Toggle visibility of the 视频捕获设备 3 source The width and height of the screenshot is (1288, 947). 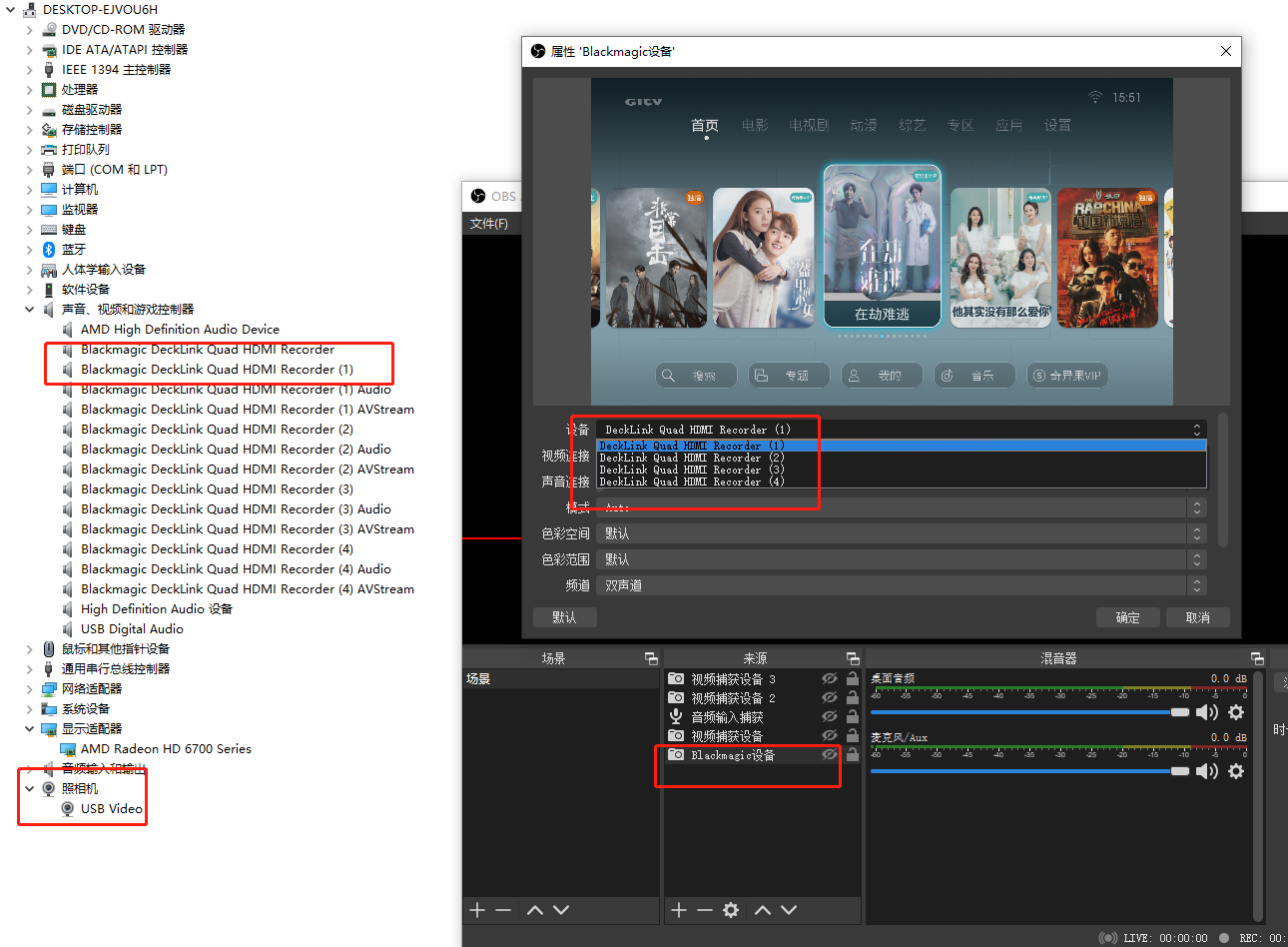[x=830, y=678]
